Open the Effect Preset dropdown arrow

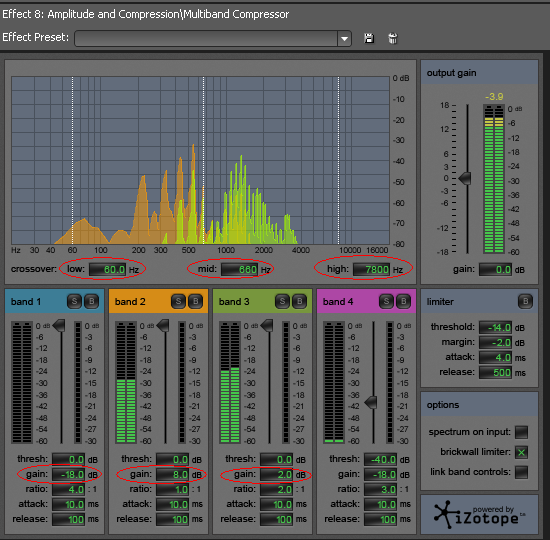(x=344, y=39)
